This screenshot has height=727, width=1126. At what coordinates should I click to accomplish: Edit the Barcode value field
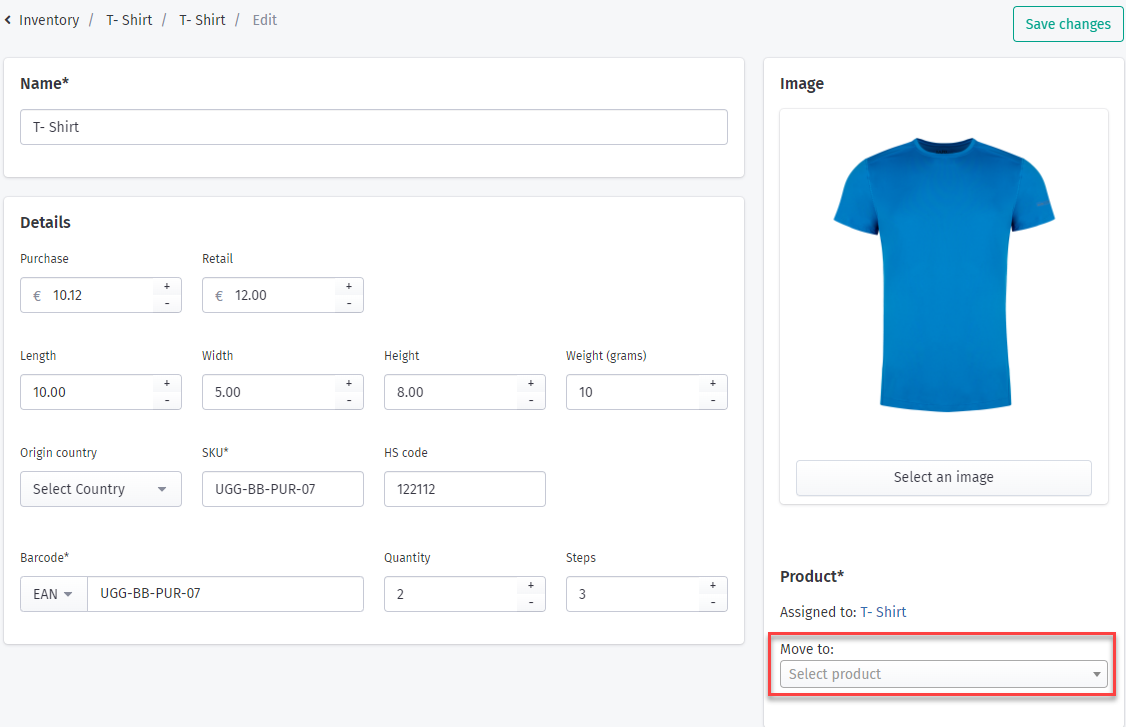click(x=225, y=594)
